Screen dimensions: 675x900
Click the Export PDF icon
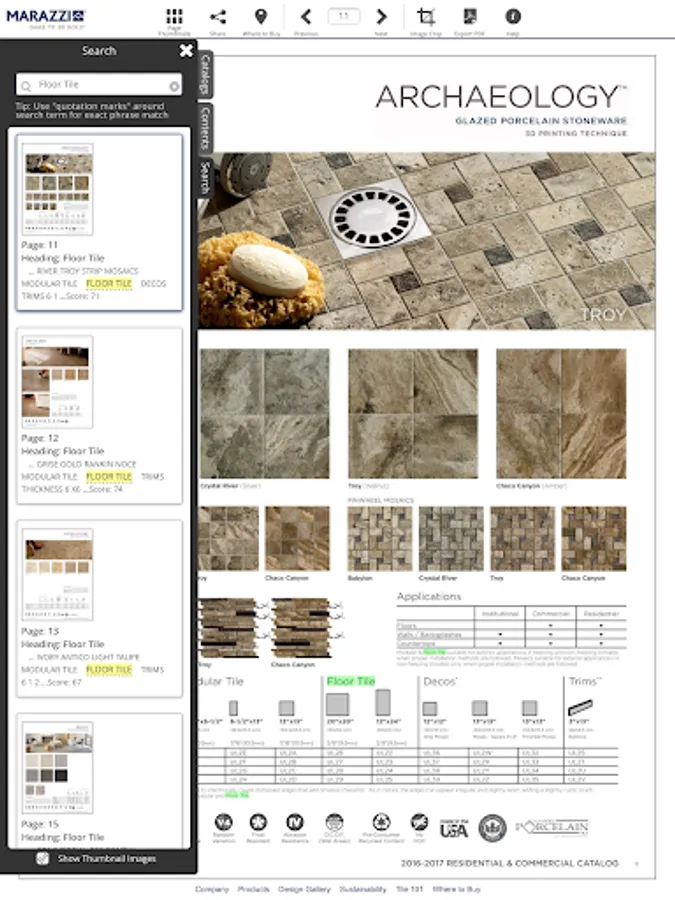(470, 16)
